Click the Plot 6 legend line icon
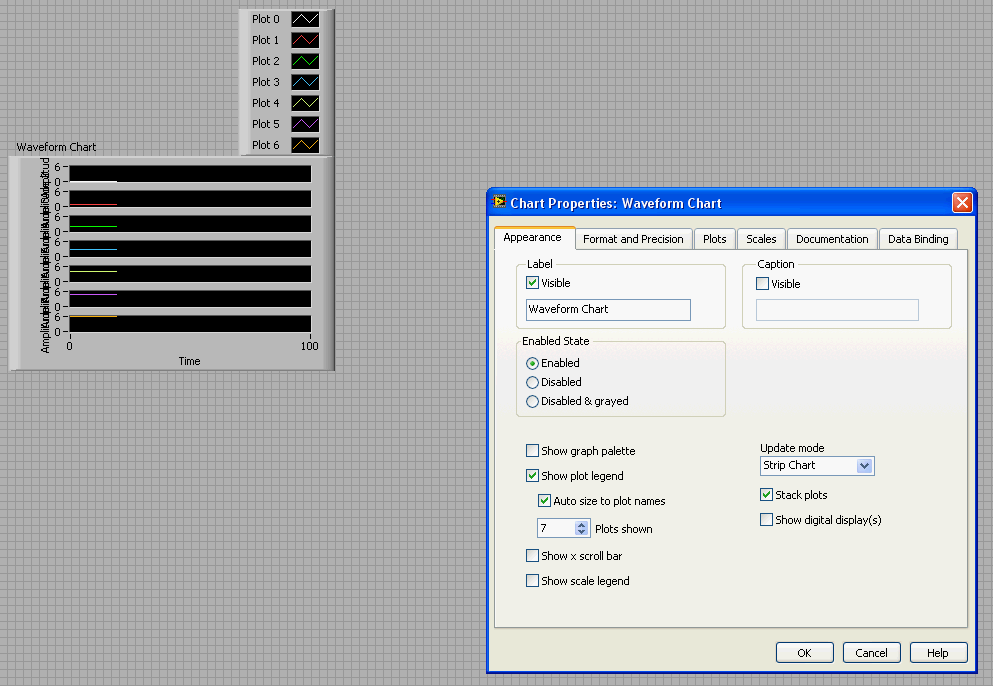This screenshot has width=993, height=686. (305, 145)
